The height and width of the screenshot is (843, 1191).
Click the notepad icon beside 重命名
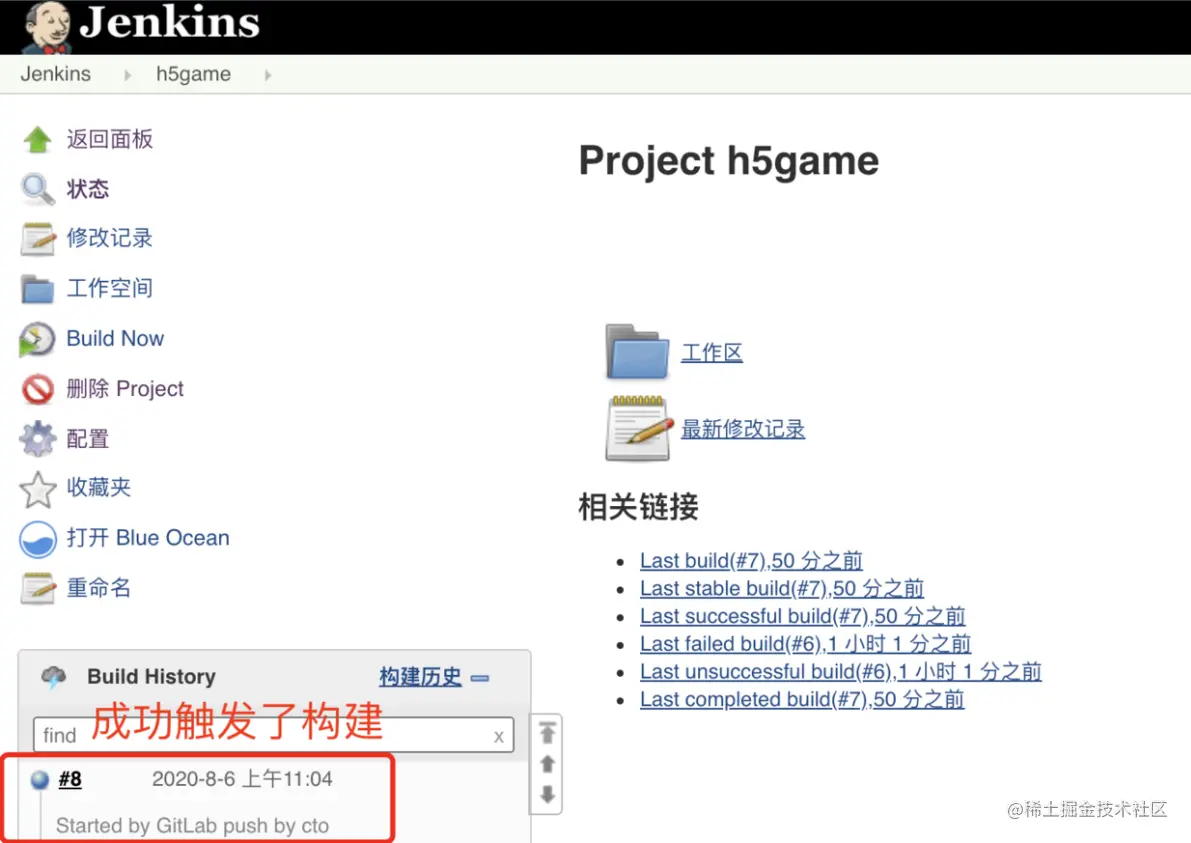point(37,589)
